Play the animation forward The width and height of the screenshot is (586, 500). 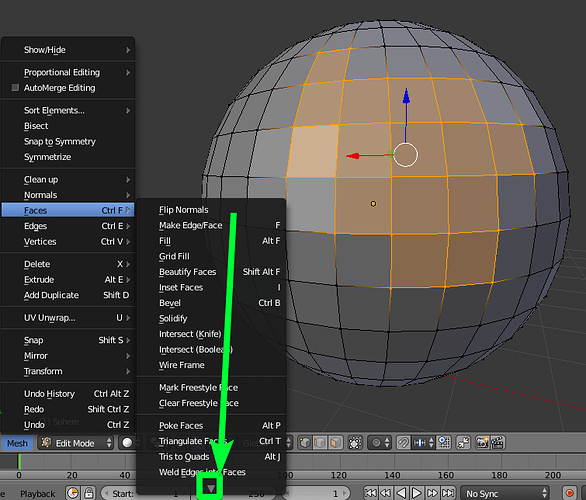click(x=417, y=493)
